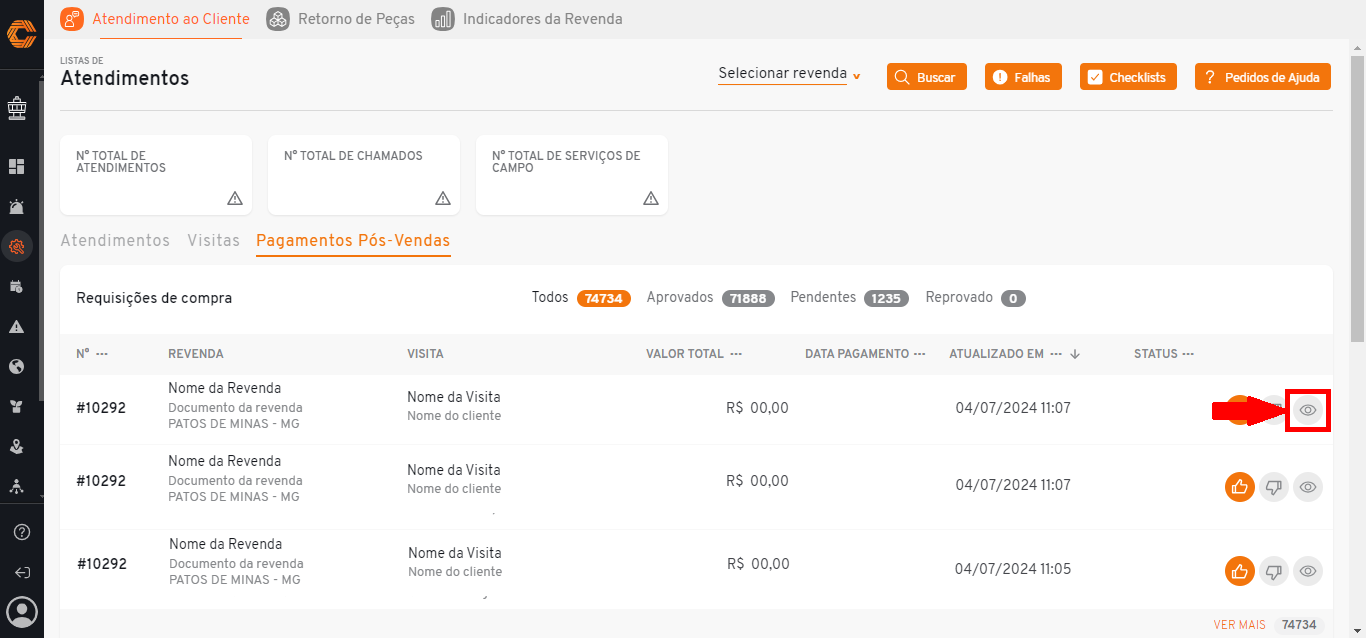Open the dashboard grid sidebar icon
The height and width of the screenshot is (638, 1366).
[x=16, y=166]
